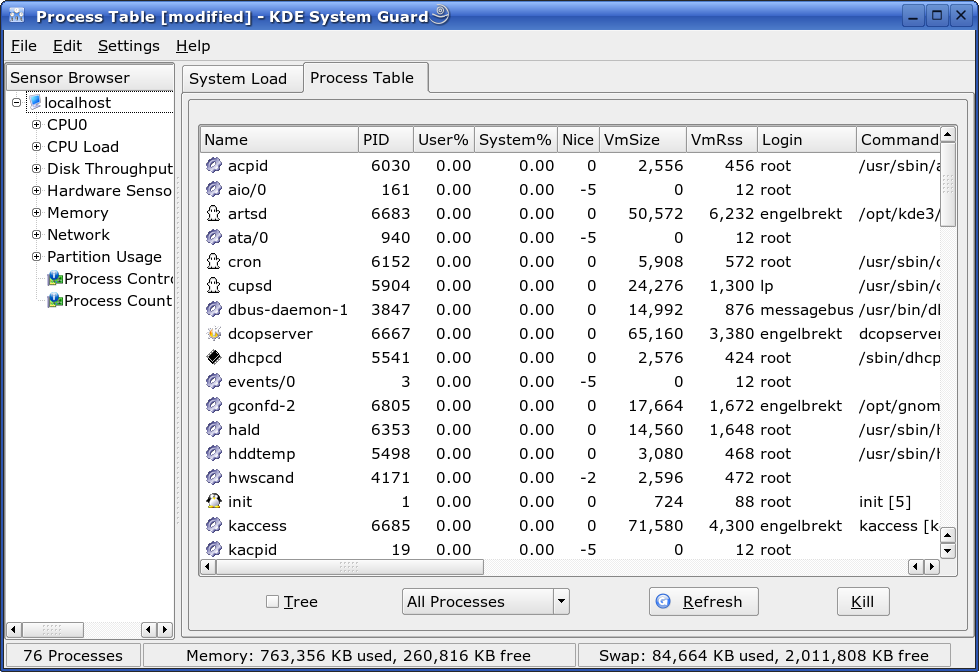This screenshot has width=979, height=672.
Task: Sort processes by Name column header
Action: point(279,139)
